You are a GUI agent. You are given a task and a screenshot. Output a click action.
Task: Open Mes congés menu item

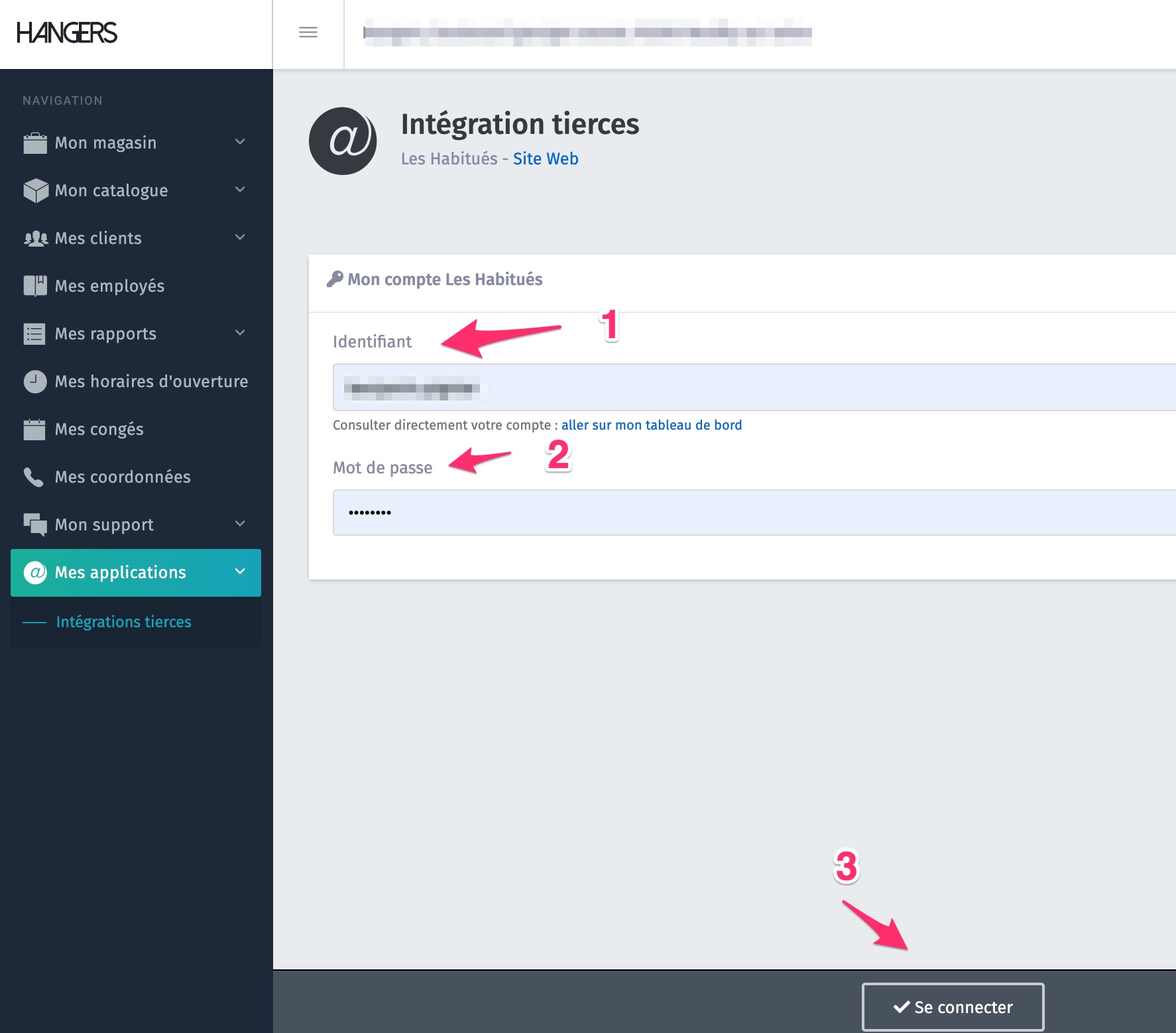click(x=136, y=429)
